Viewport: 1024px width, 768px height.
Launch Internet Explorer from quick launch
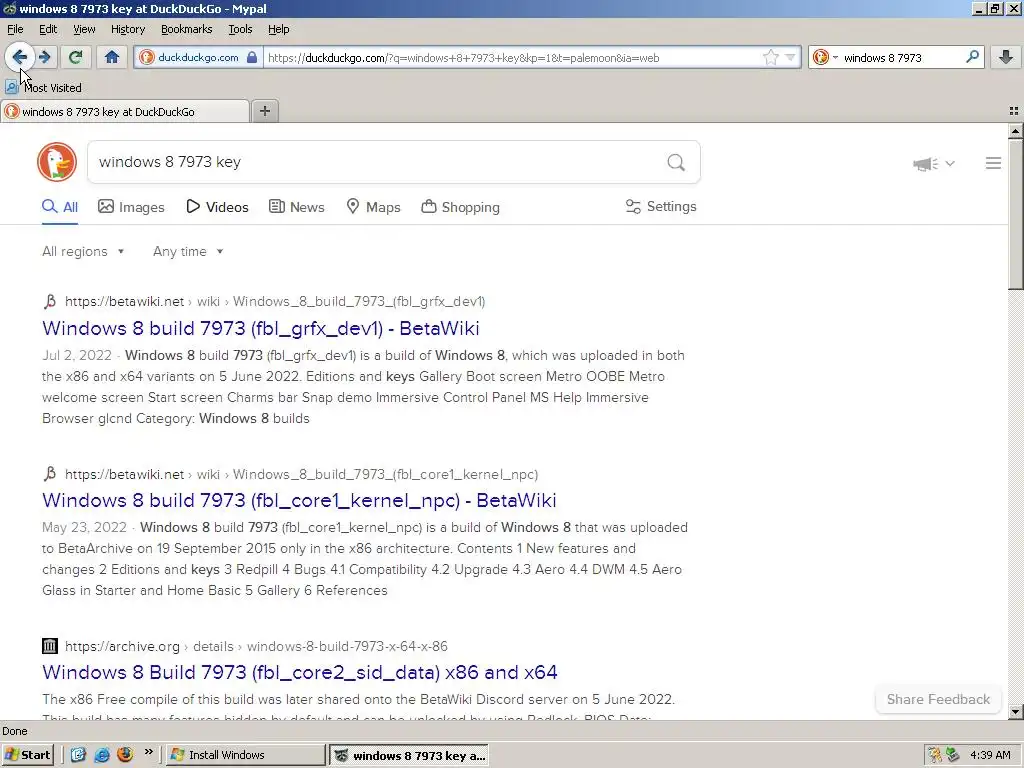coord(102,755)
